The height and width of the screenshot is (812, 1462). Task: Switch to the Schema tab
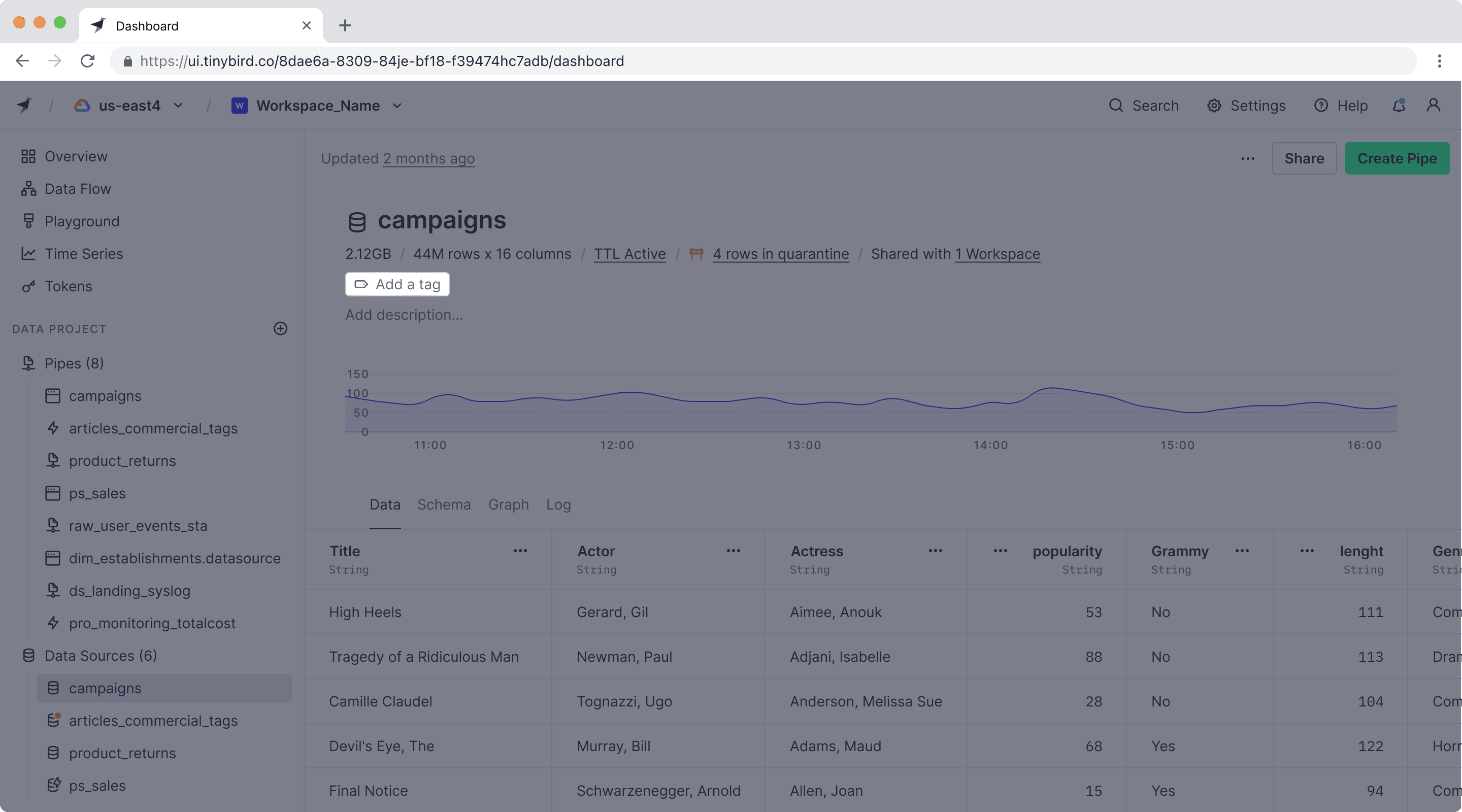[444, 504]
